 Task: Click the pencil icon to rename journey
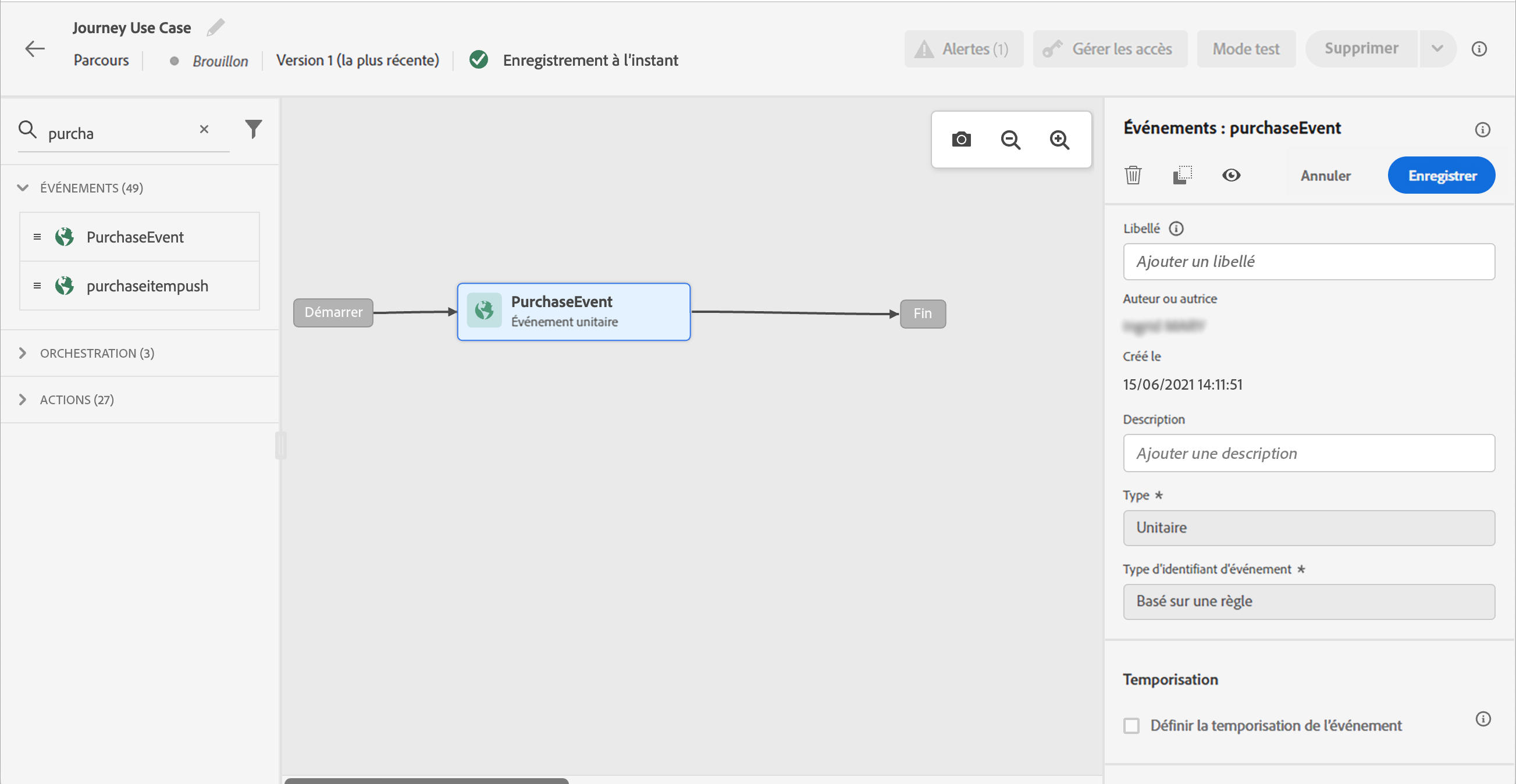coord(216,27)
